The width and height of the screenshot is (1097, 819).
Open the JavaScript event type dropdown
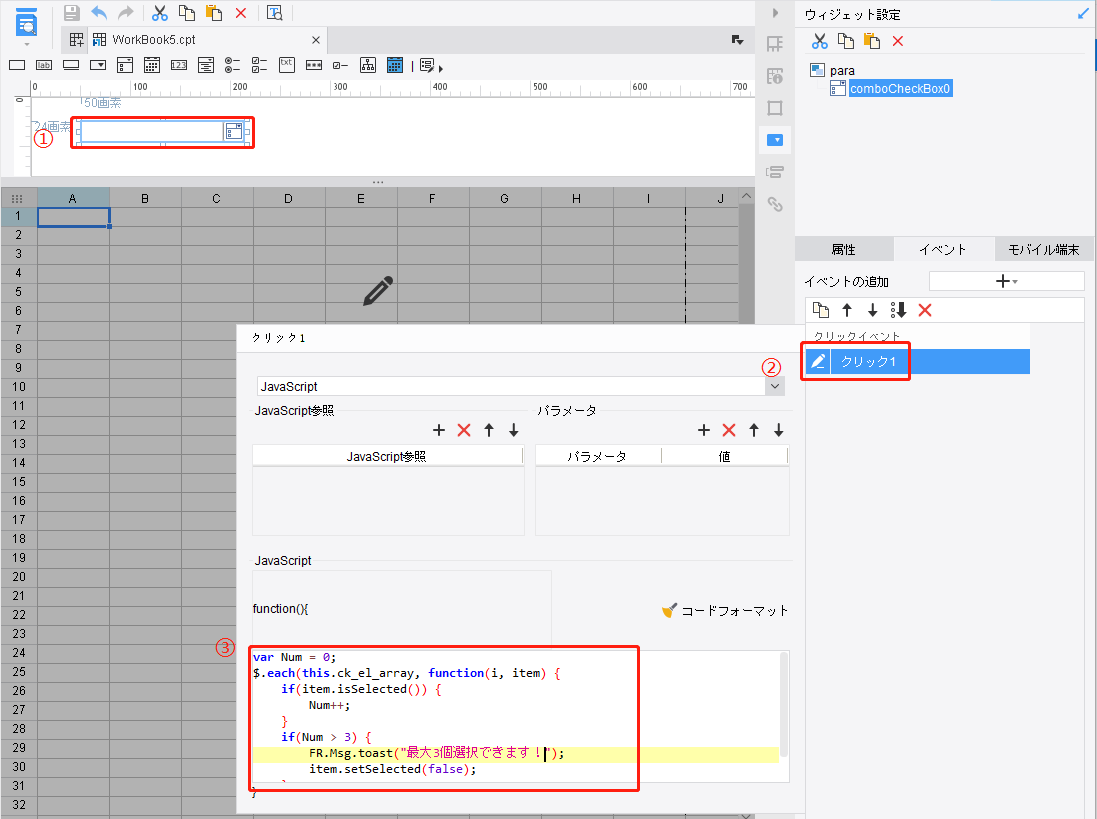click(x=774, y=386)
